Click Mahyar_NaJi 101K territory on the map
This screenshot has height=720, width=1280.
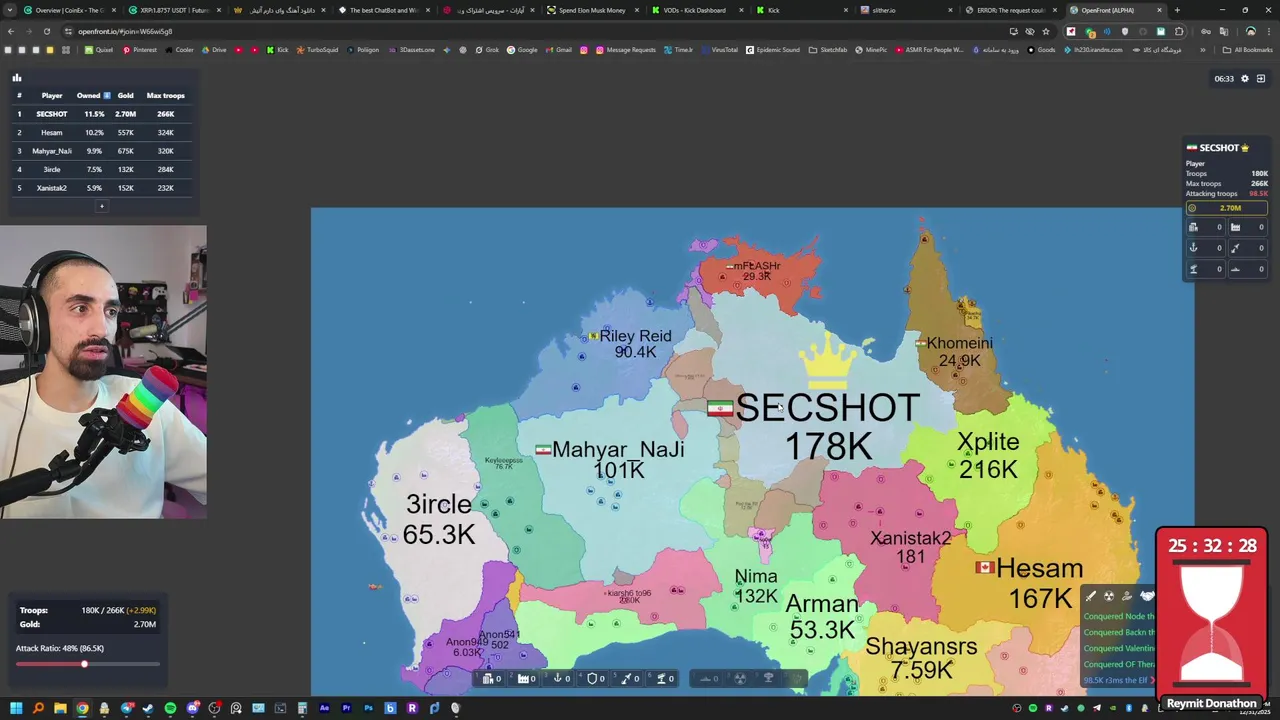pos(618,459)
